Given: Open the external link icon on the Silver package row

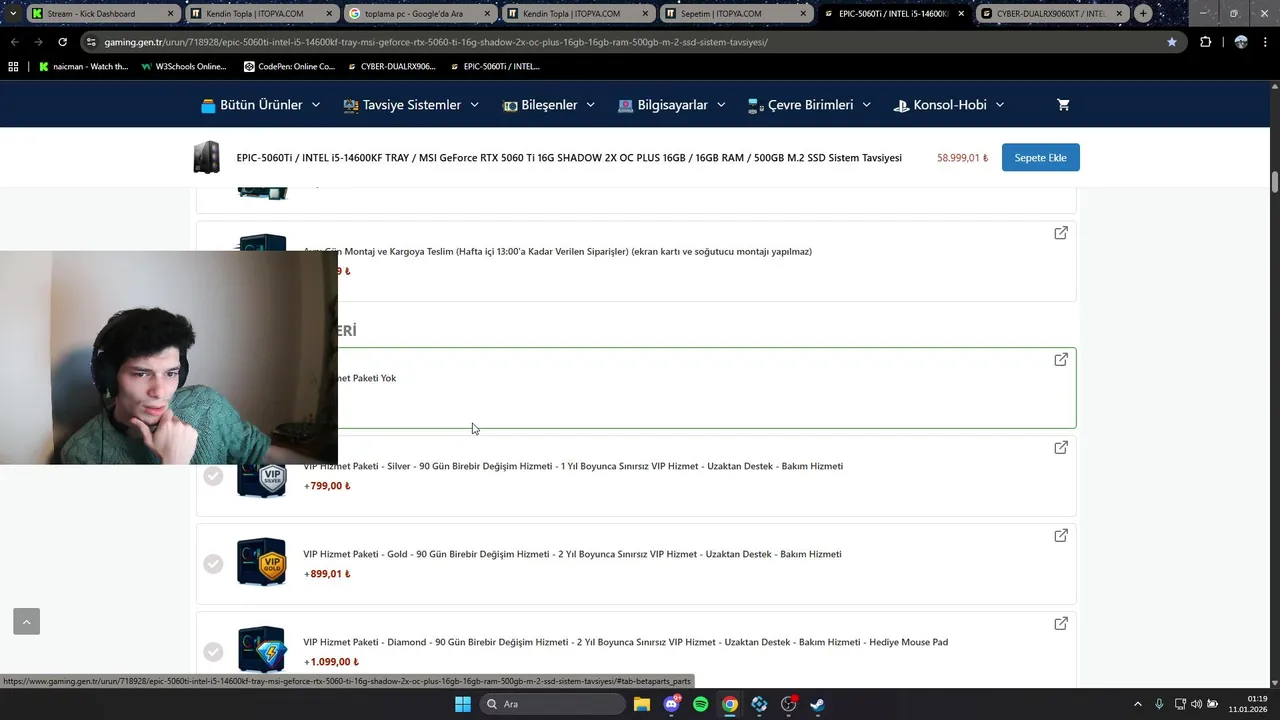Looking at the screenshot, I should pyautogui.click(x=1061, y=447).
